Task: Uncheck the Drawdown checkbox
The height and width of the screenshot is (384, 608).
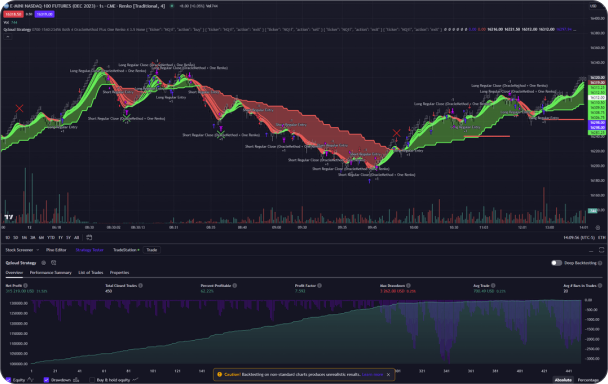Action: click(x=46, y=380)
